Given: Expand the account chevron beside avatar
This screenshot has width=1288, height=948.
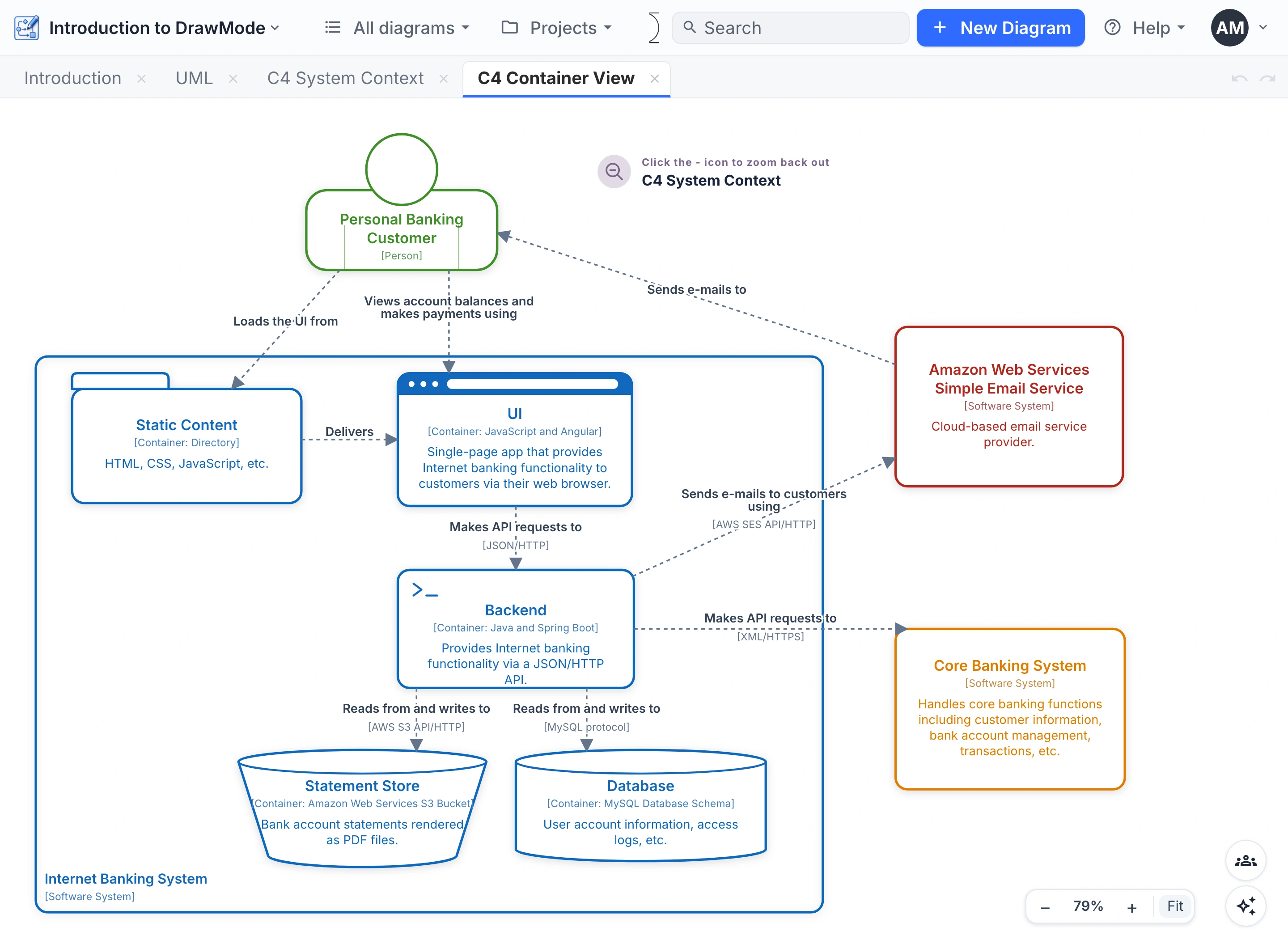Looking at the screenshot, I should pyautogui.click(x=1263, y=28).
